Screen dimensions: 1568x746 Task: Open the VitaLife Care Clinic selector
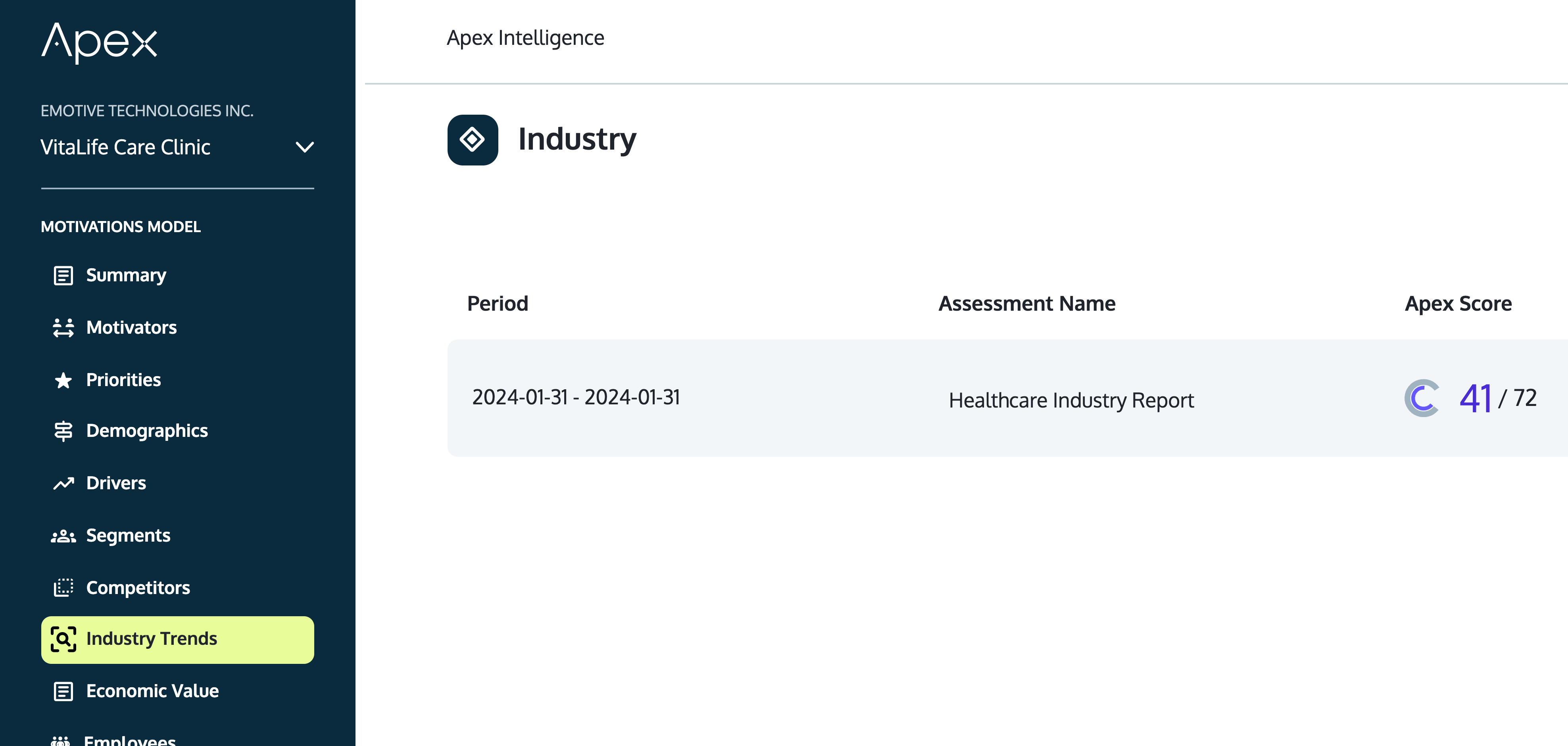177,147
